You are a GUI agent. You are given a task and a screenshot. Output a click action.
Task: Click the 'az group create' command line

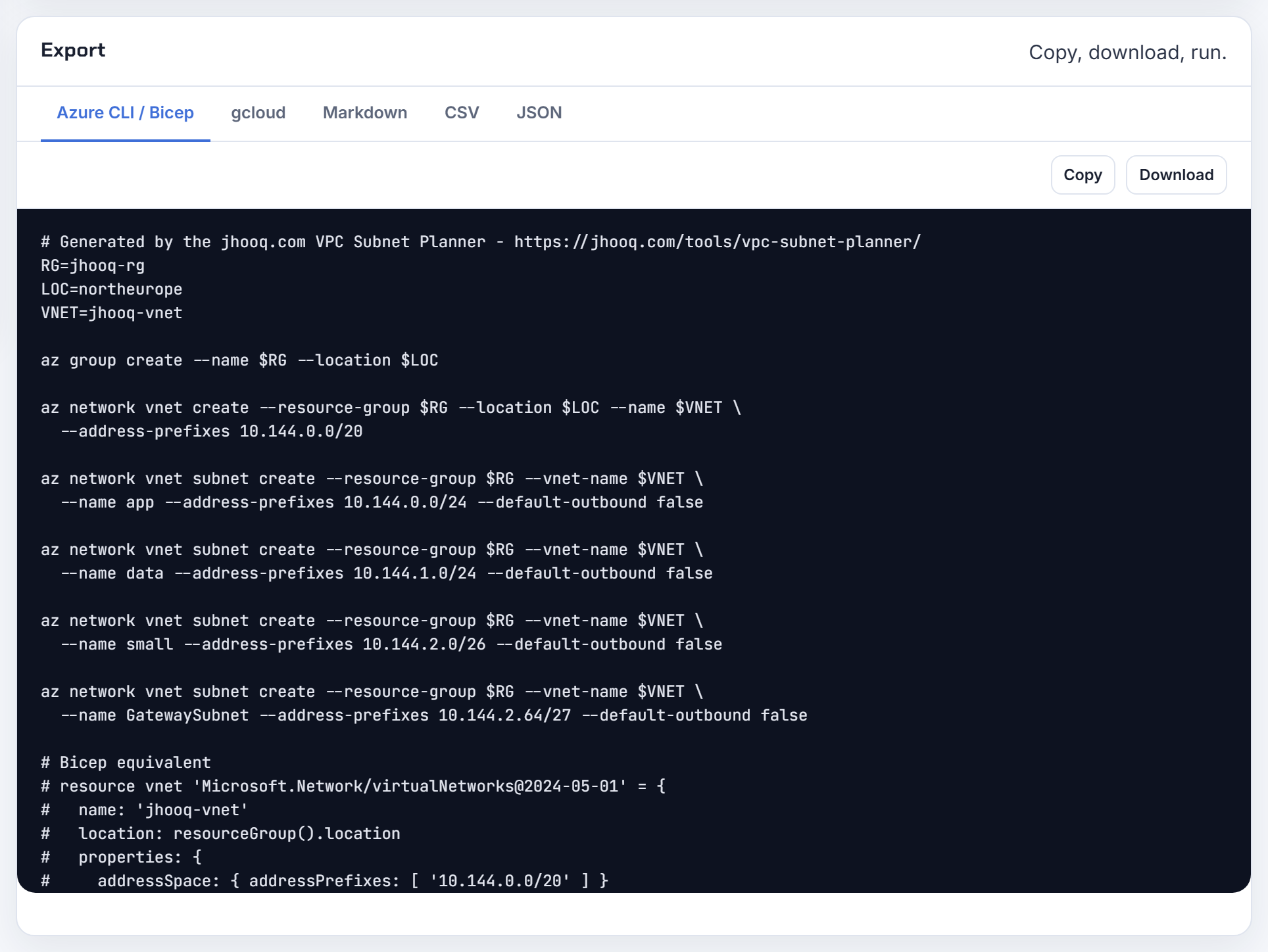(x=239, y=360)
